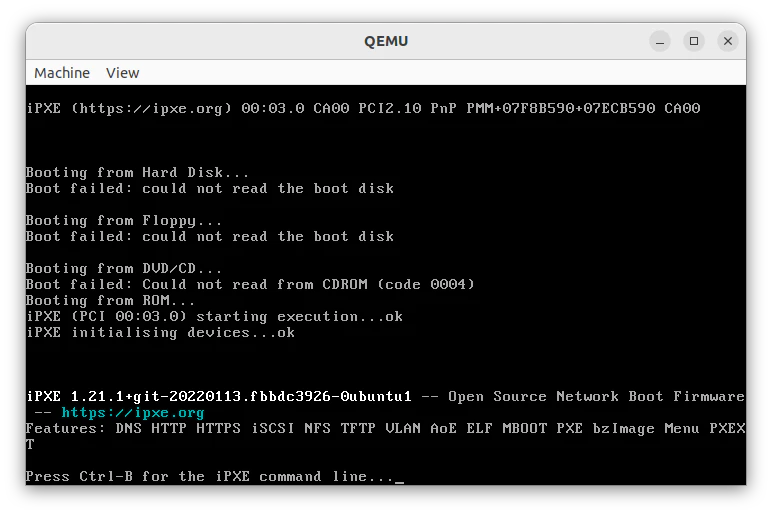Click the line 'Booting from Floppy...'
The width and height of the screenshot is (772, 514).
[x=124, y=221]
